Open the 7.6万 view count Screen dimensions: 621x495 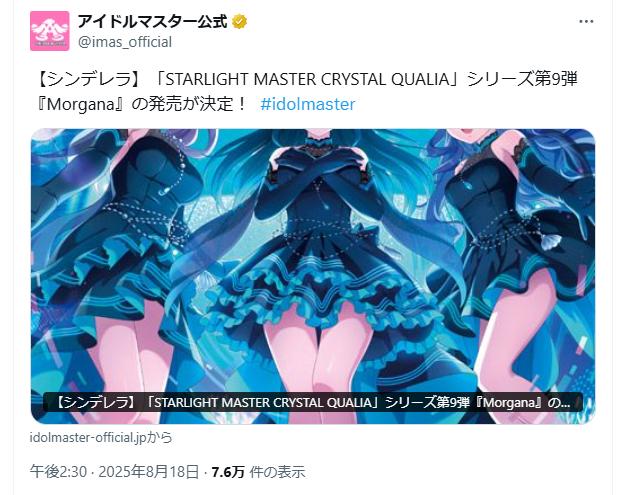(x=228, y=472)
